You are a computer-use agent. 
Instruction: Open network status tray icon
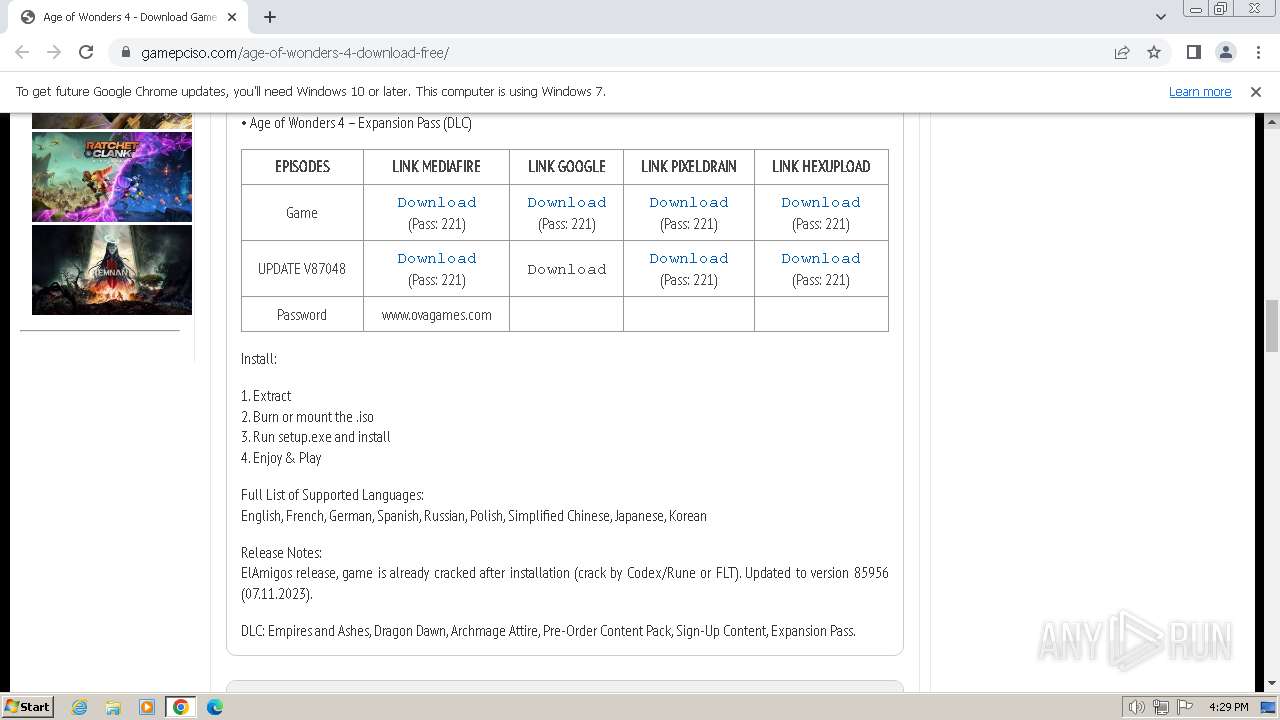point(1161,707)
